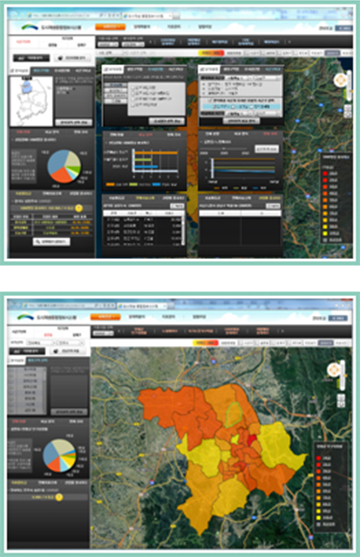Click the green-outlined district on the lower map
Screen dimensions: 360x559
point(233,414)
